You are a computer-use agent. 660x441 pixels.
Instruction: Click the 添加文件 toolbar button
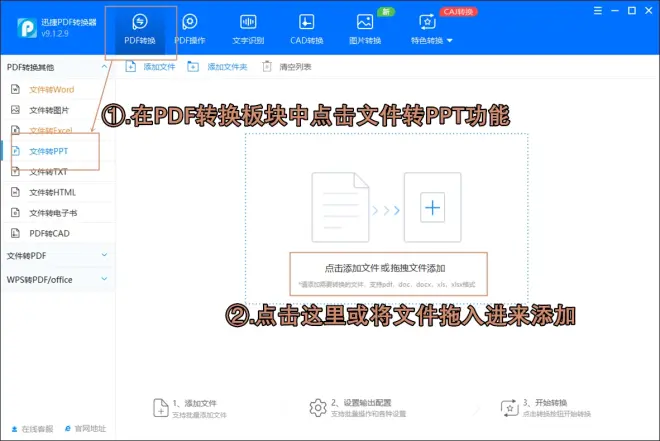click(150, 66)
